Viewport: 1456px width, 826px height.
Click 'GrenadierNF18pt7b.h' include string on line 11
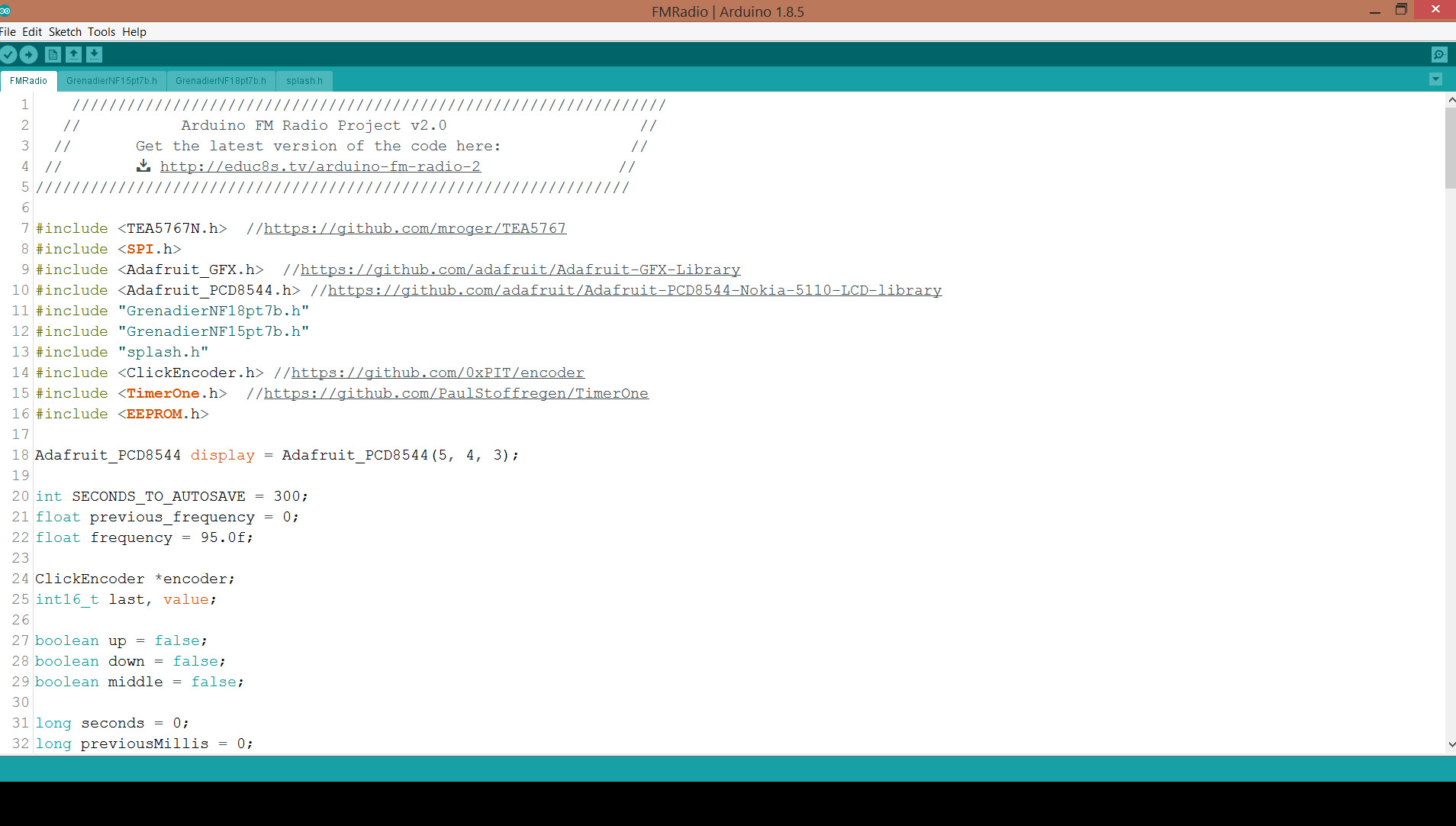click(214, 311)
